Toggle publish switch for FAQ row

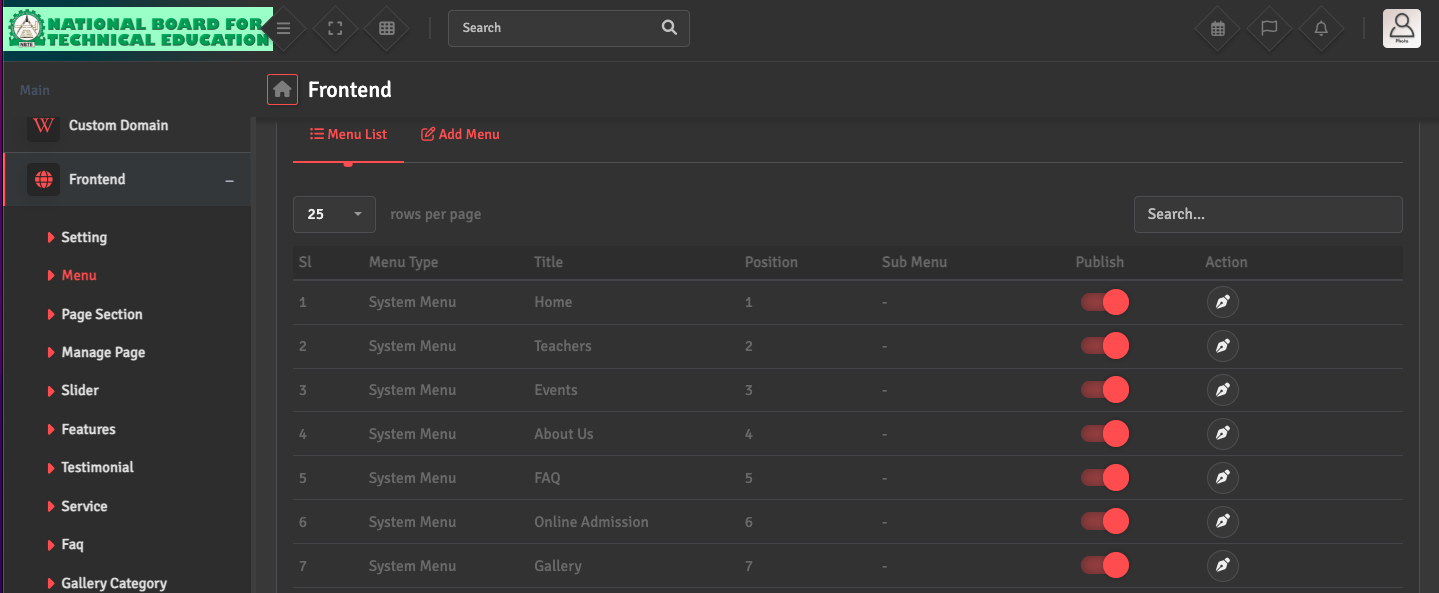point(1105,478)
